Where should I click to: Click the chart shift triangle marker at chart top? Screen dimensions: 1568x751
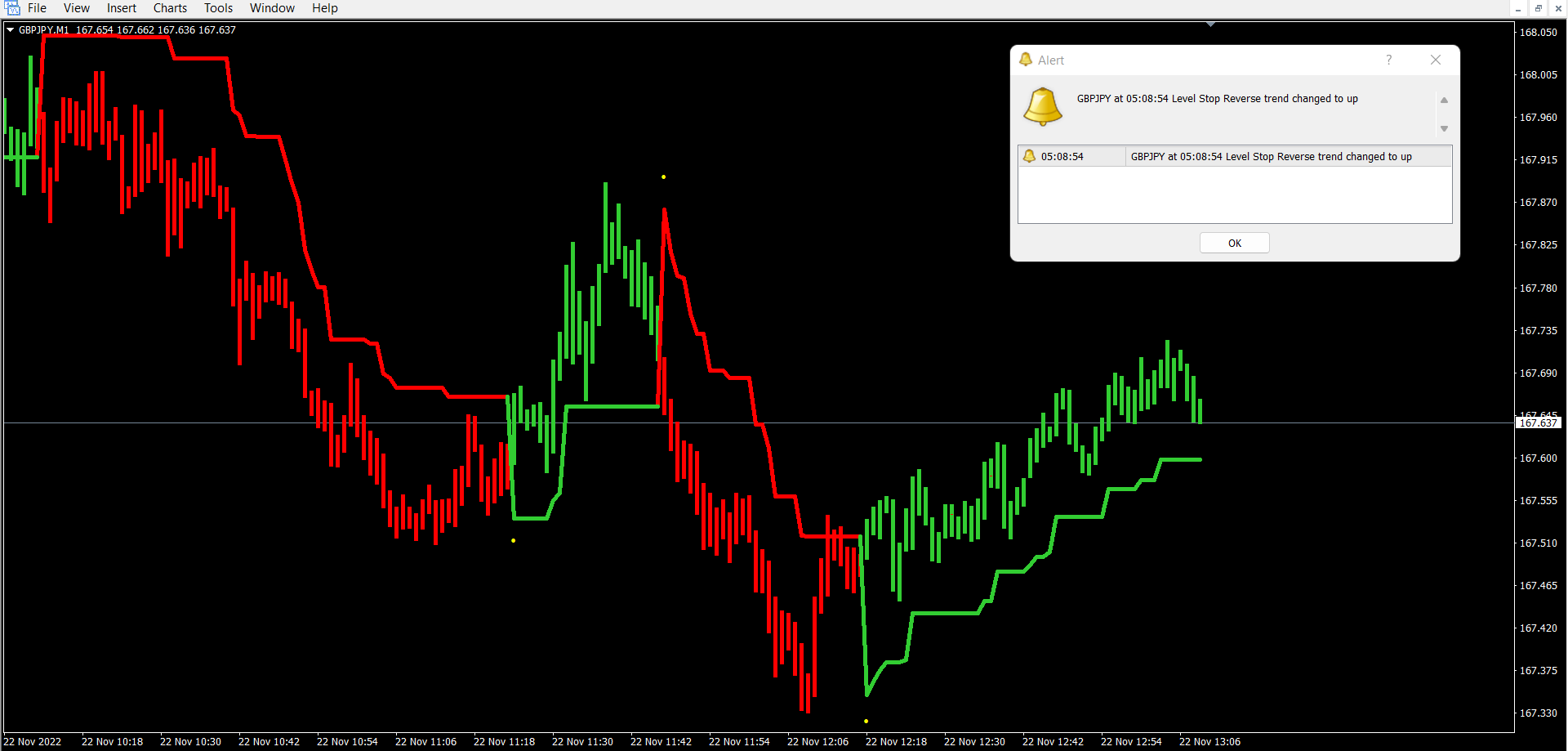(x=1210, y=25)
